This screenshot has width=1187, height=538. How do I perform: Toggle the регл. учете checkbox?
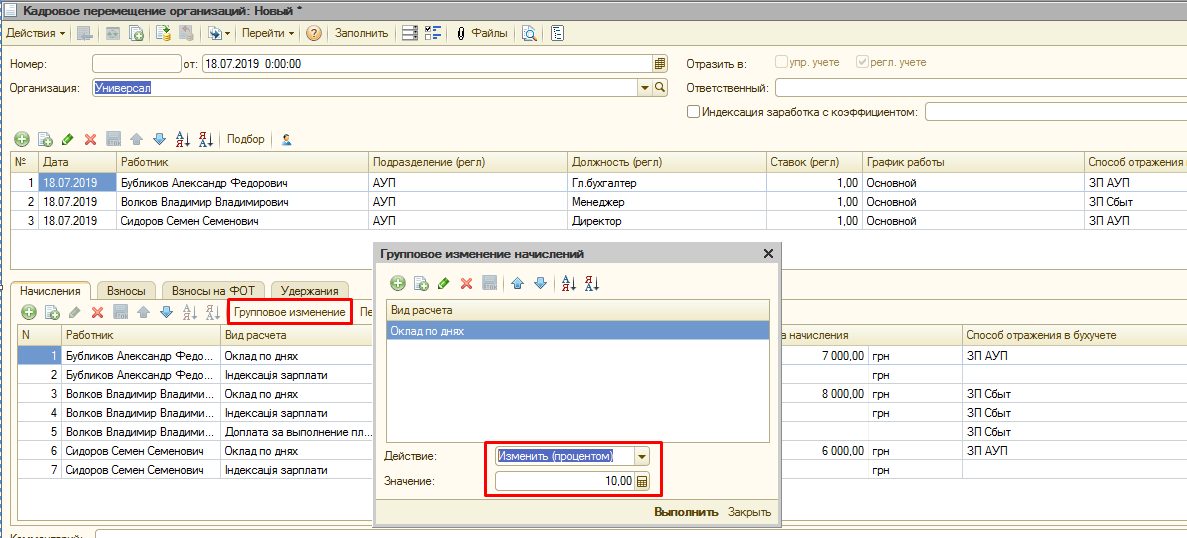point(861,63)
